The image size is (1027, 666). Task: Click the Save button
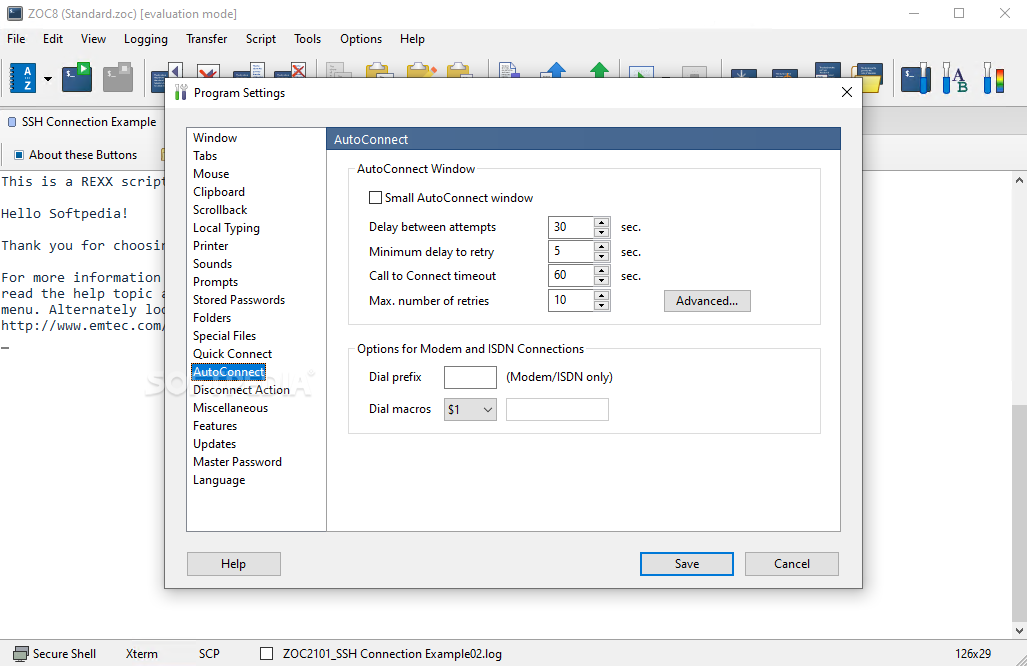[x=686, y=564]
